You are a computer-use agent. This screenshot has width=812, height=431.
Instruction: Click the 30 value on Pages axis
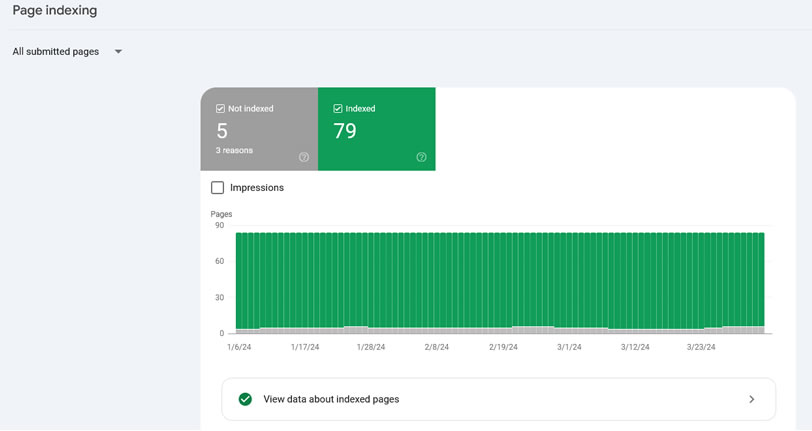point(220,297)
